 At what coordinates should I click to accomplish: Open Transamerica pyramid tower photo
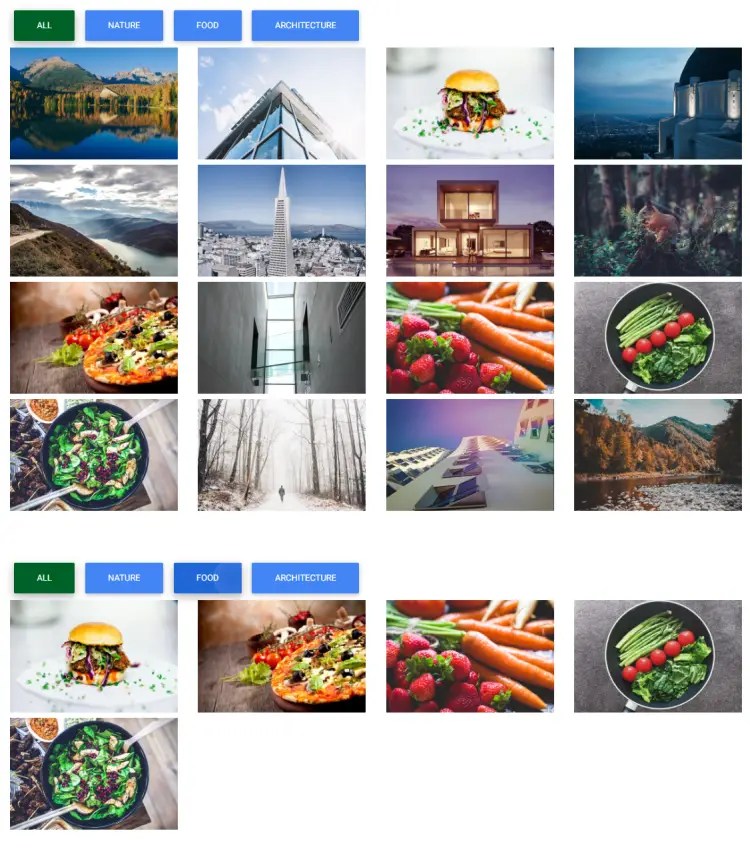(282, 221)
